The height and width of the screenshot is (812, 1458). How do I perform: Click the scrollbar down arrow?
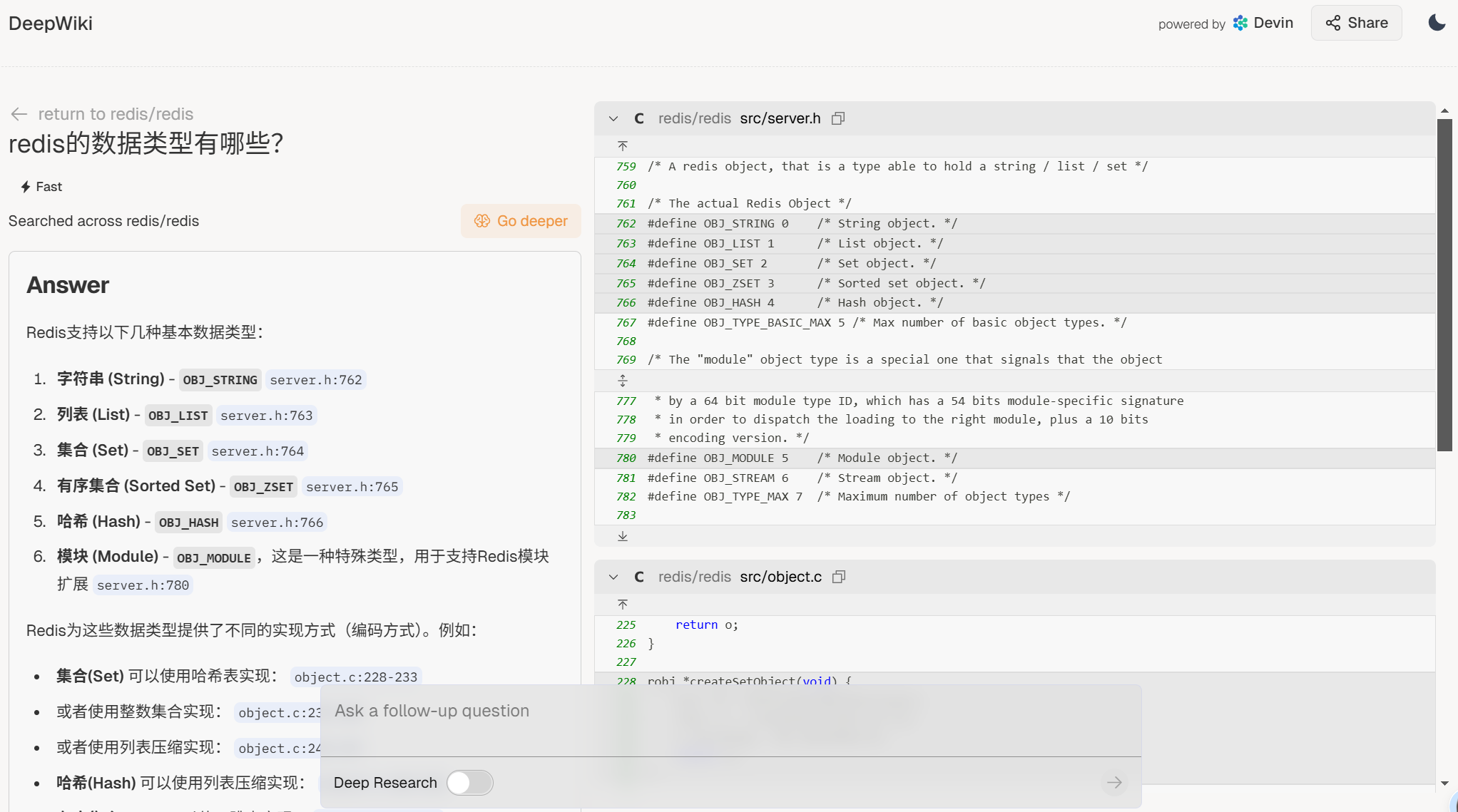pos(1444,783)
